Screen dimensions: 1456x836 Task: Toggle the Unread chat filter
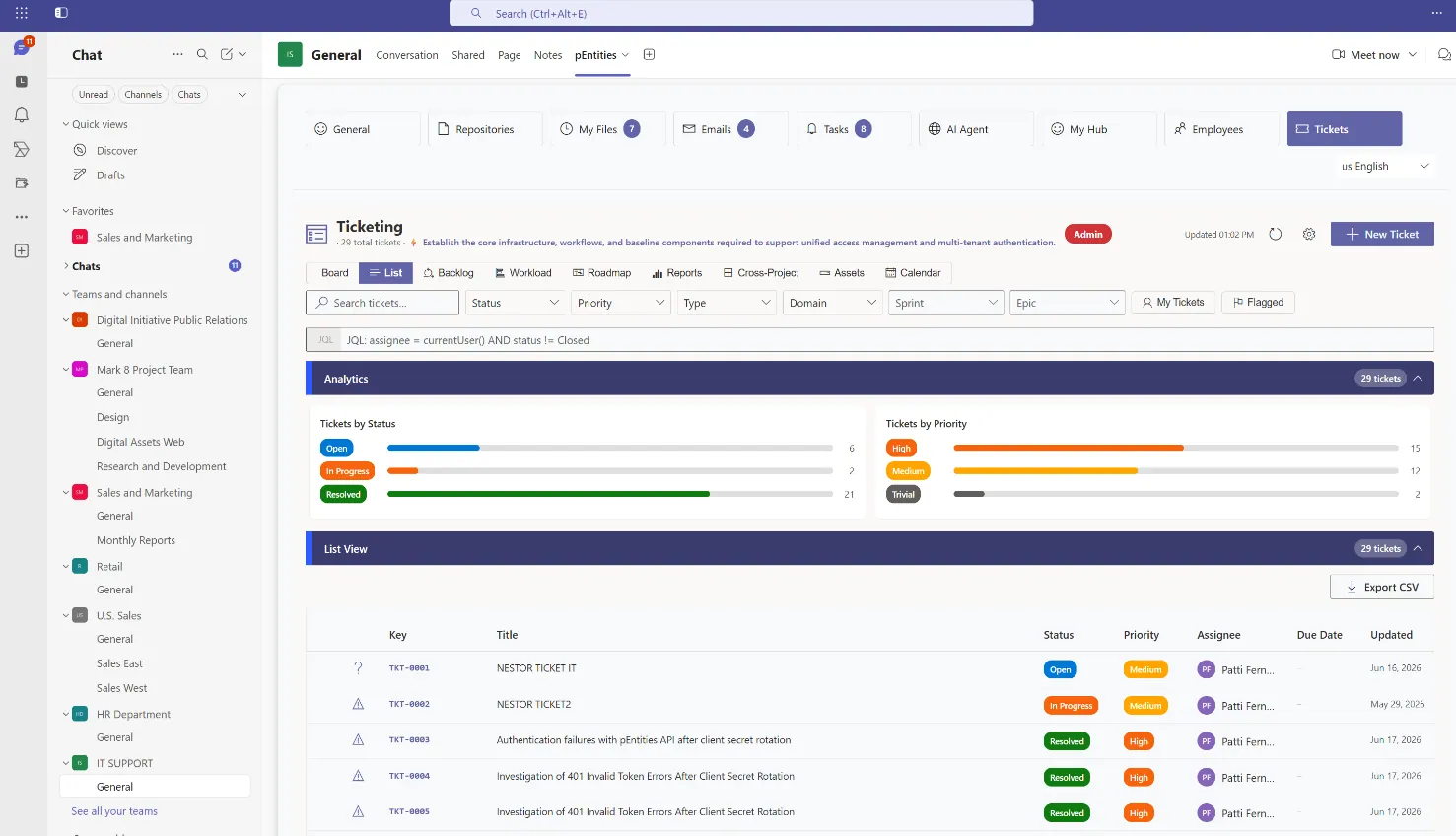(94, 95)
